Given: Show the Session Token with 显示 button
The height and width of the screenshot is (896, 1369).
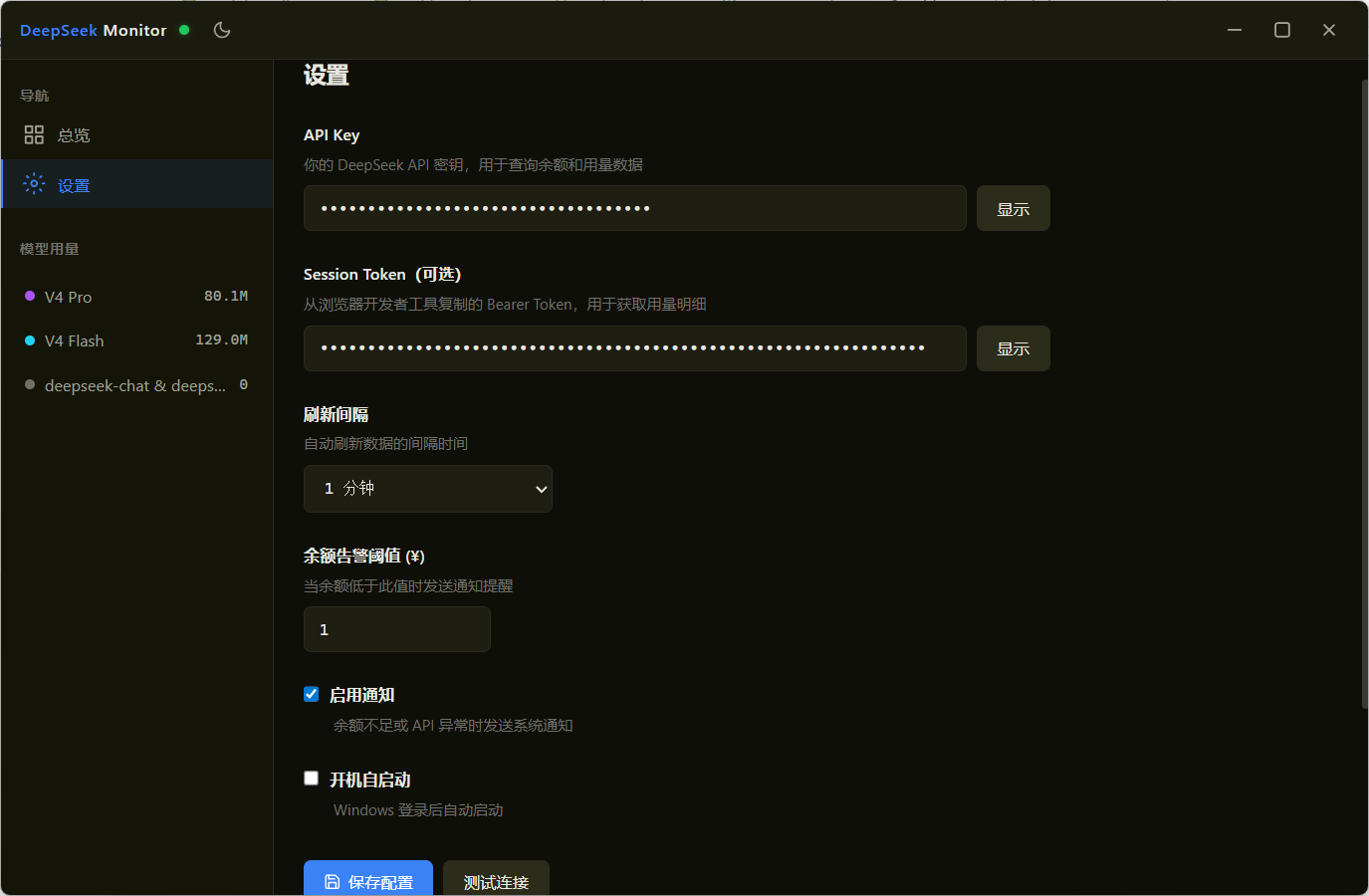Looking at the screenshot, I should [x=1014, y=348].
